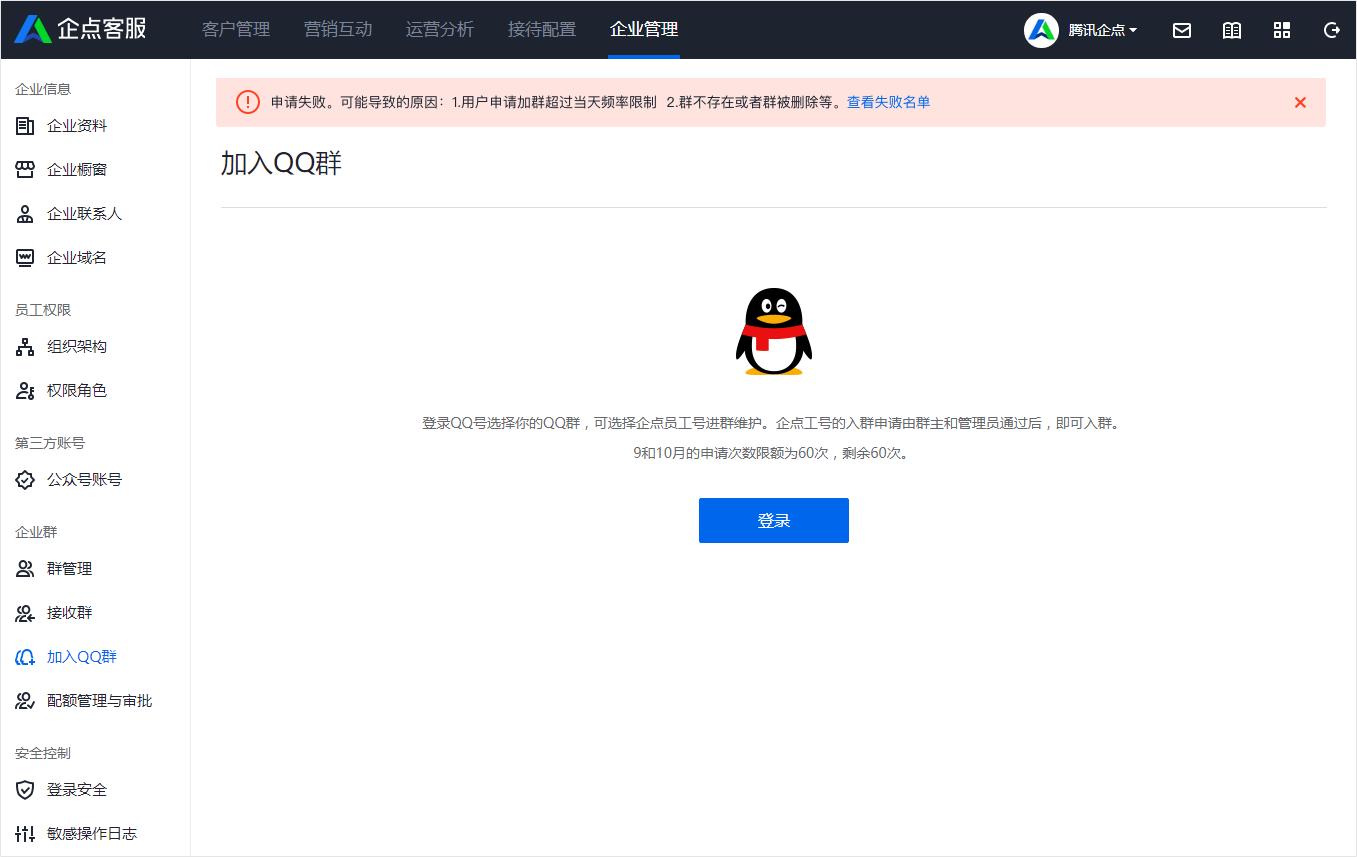Viewport: 1357px width, 857px height.
Task: Click the app grid icon
Action: pyautogui.click(x=1282, y=30)
